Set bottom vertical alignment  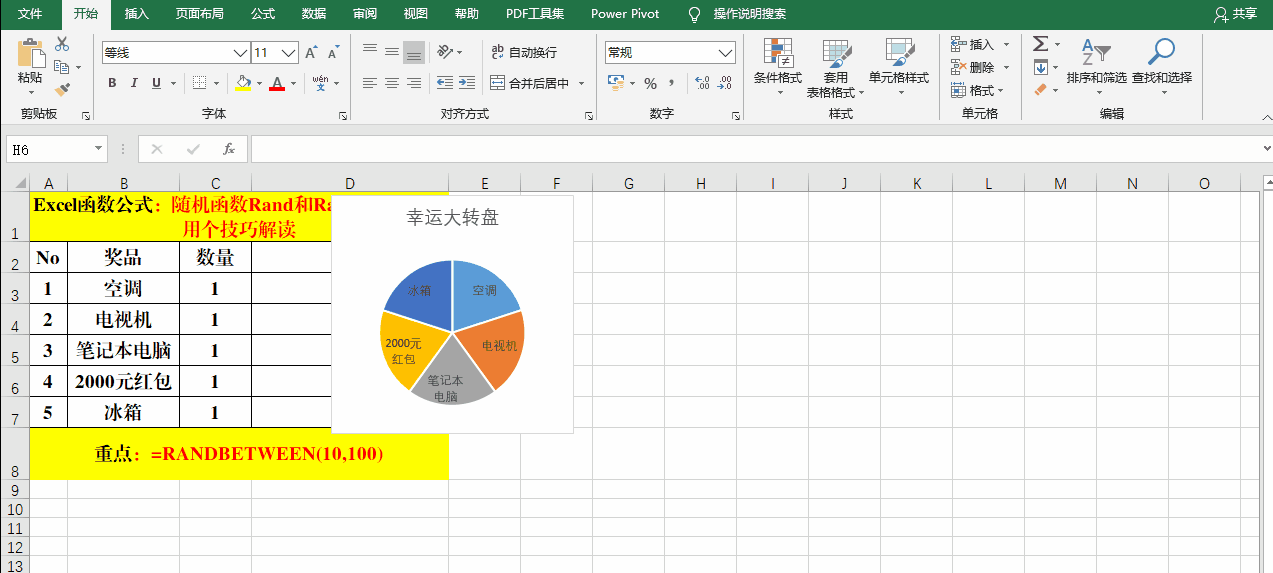(414, 52)
